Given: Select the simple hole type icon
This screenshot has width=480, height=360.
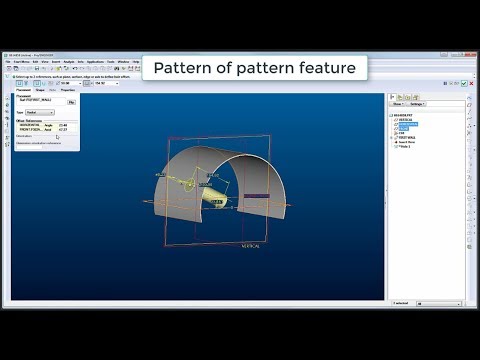Looking at the screenshot, I should coord(19,83).
